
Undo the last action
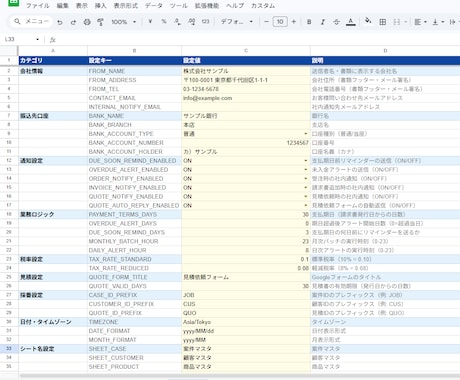60,22
